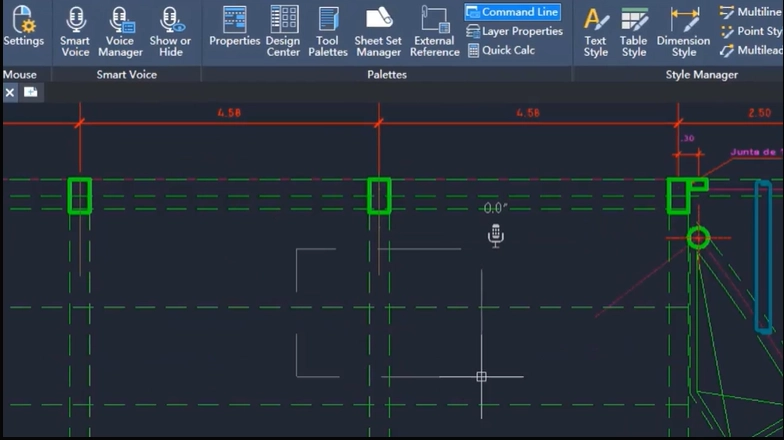Open Text Style manager

click(596, 32)
